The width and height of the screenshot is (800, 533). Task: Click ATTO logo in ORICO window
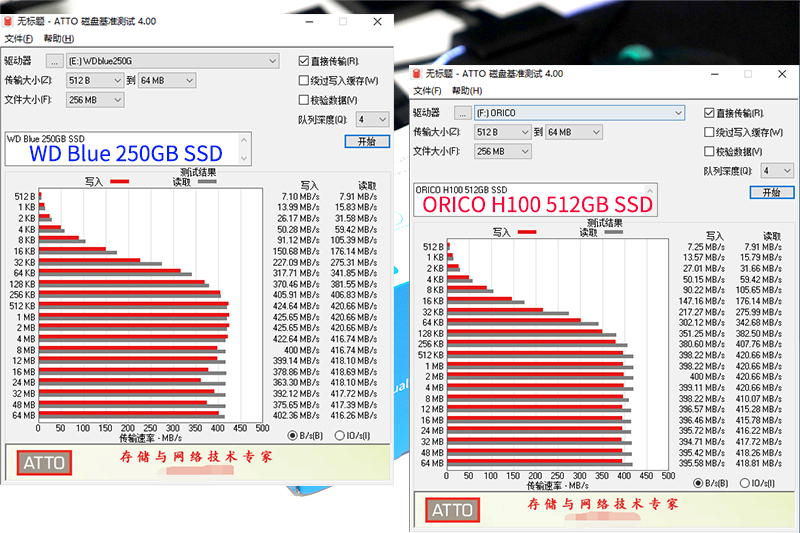pos(453,510)
